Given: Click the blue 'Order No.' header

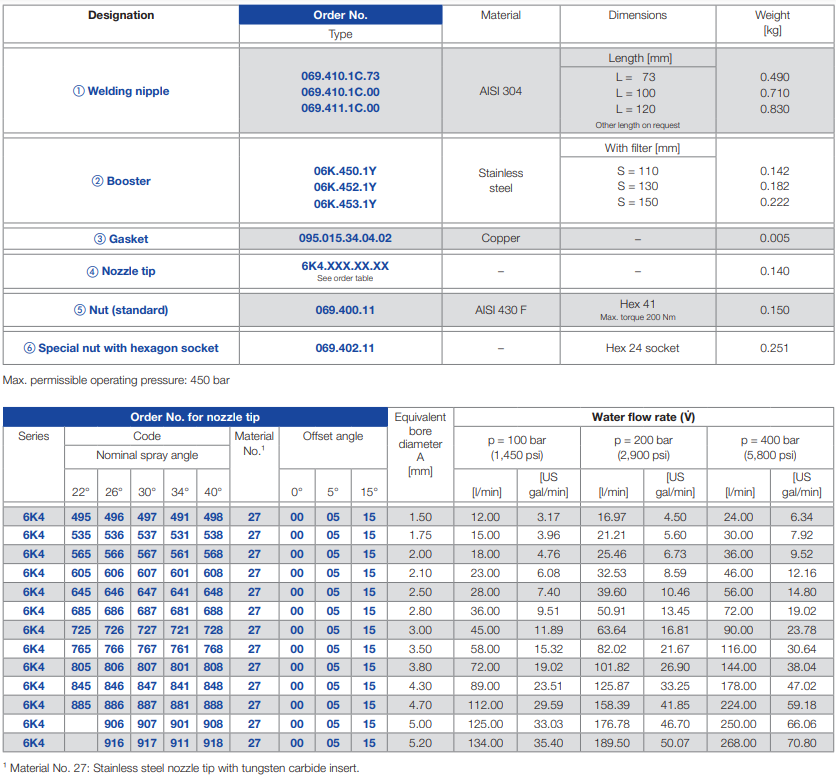Looking at the screenshot, I should 340,15.
